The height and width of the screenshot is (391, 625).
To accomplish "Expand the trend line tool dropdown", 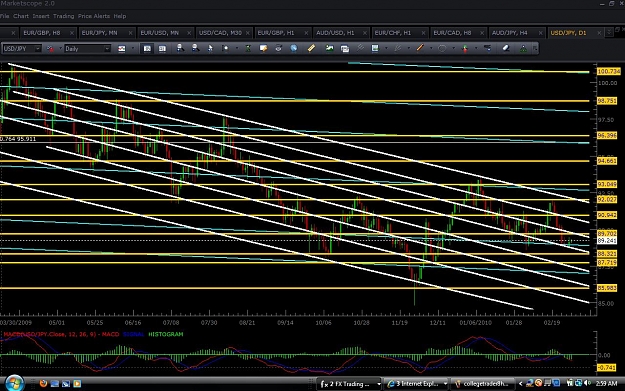I will (x=430, y=49).
